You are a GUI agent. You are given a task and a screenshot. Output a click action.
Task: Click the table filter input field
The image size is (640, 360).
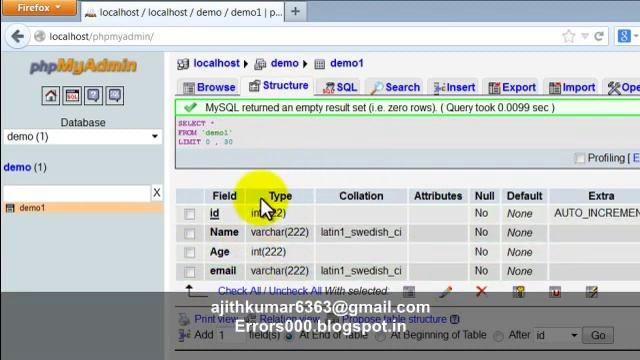click(77, 193)
